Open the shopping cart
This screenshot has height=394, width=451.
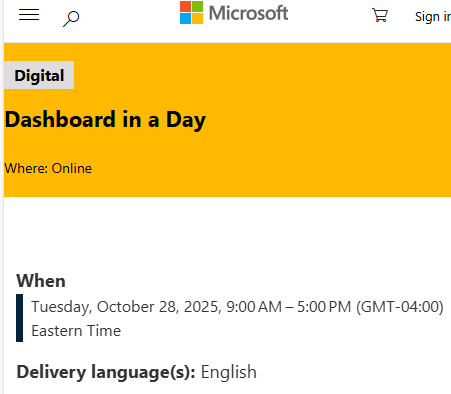380,15
